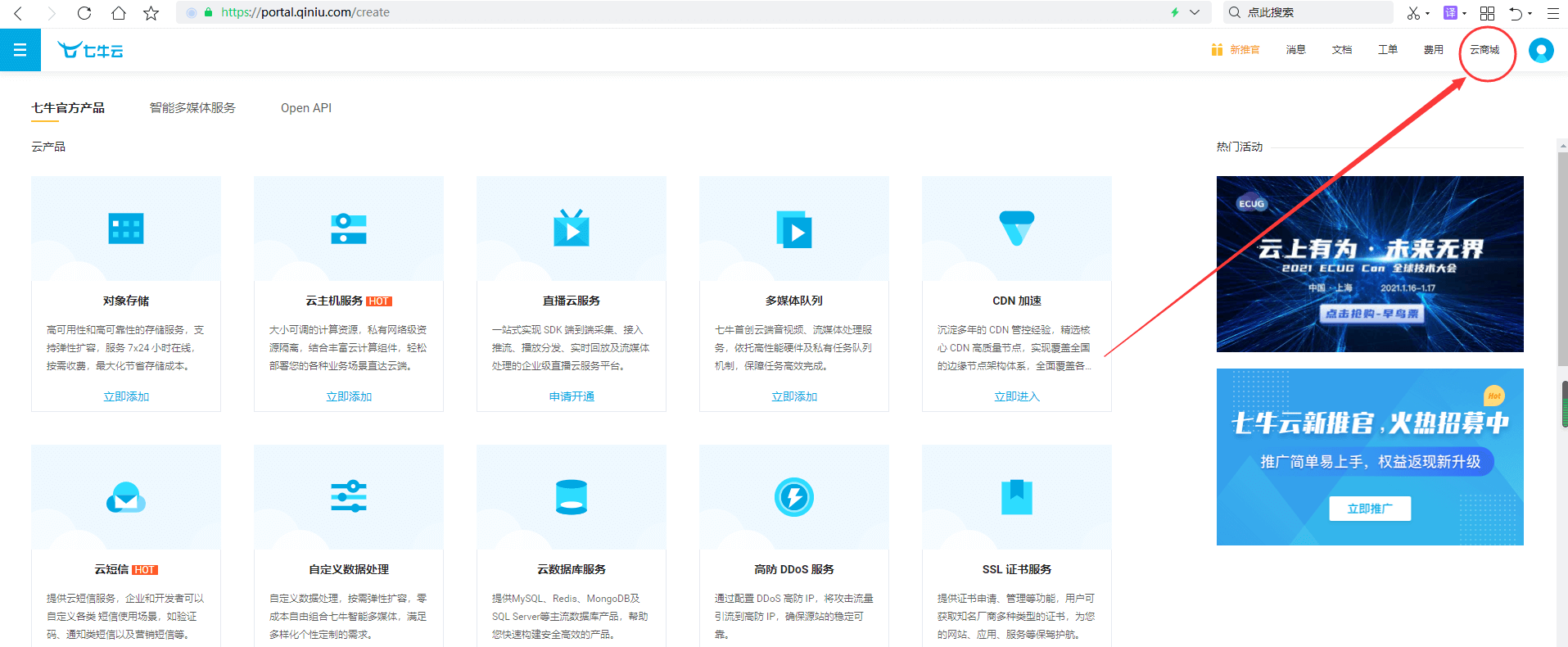The height and width of the screenshot is (647, 1568).
Task: Expand the undo closed tab dropdown arrow
Action: [1530, 13]
